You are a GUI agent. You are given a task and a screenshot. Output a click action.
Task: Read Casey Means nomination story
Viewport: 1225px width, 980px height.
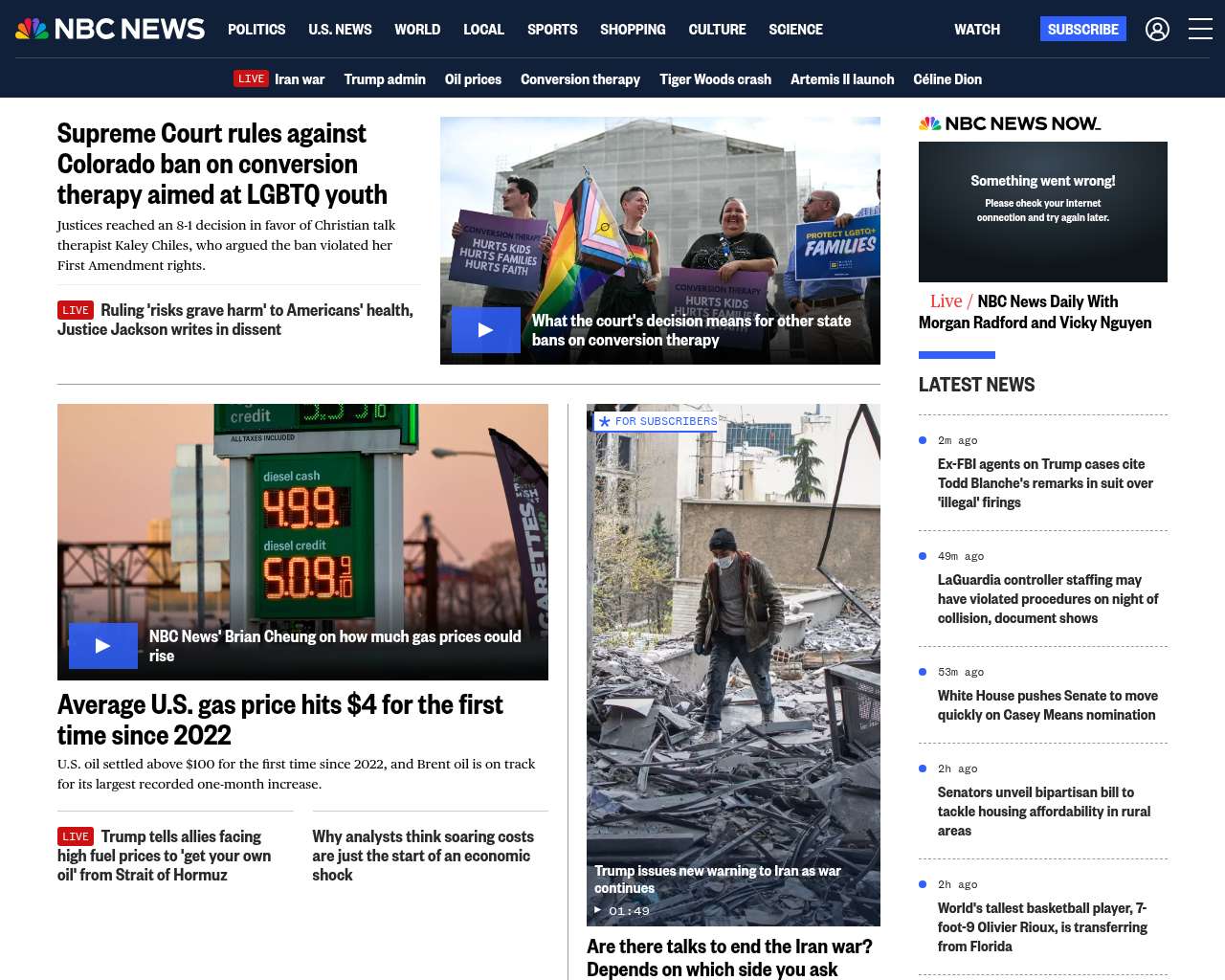coord(1048,705)
